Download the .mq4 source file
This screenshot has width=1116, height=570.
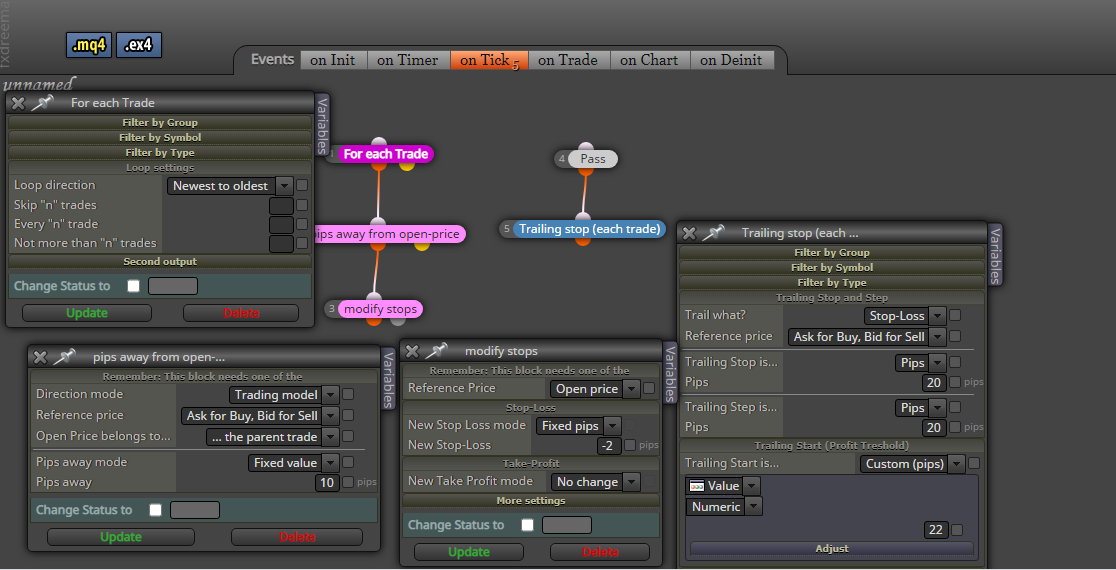(89, 46)
